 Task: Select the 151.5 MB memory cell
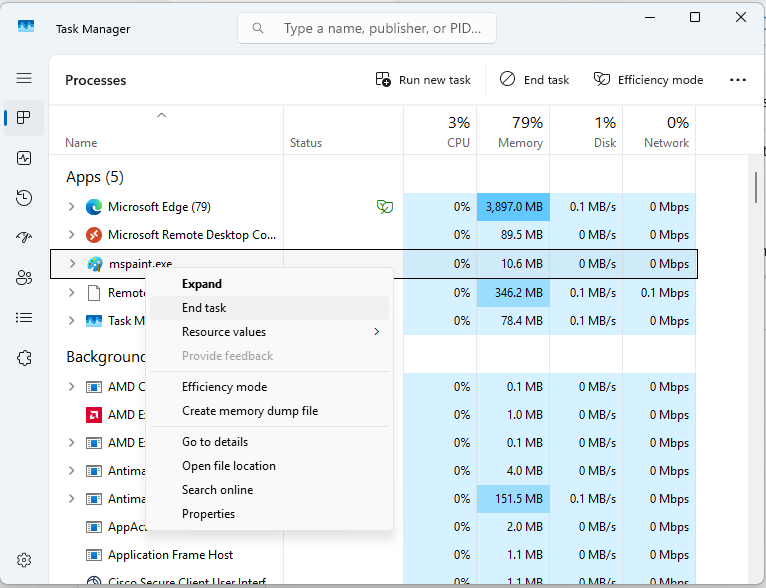(x=513, y=499)
